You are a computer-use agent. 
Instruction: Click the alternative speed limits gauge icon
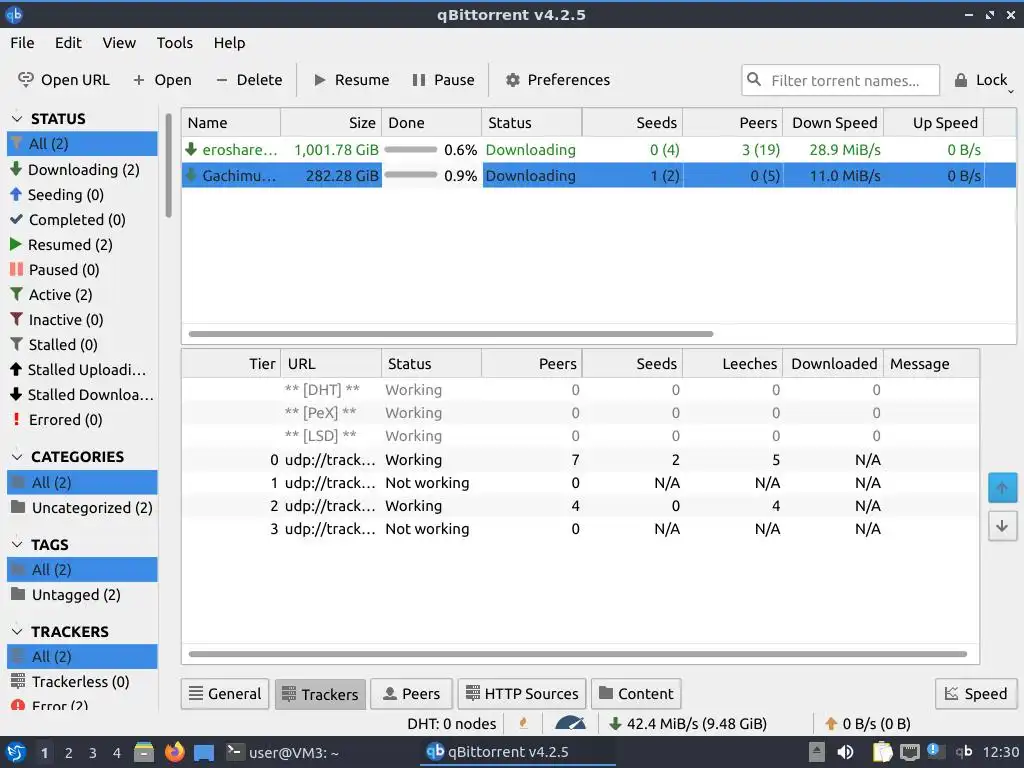(x=570, y=723)
